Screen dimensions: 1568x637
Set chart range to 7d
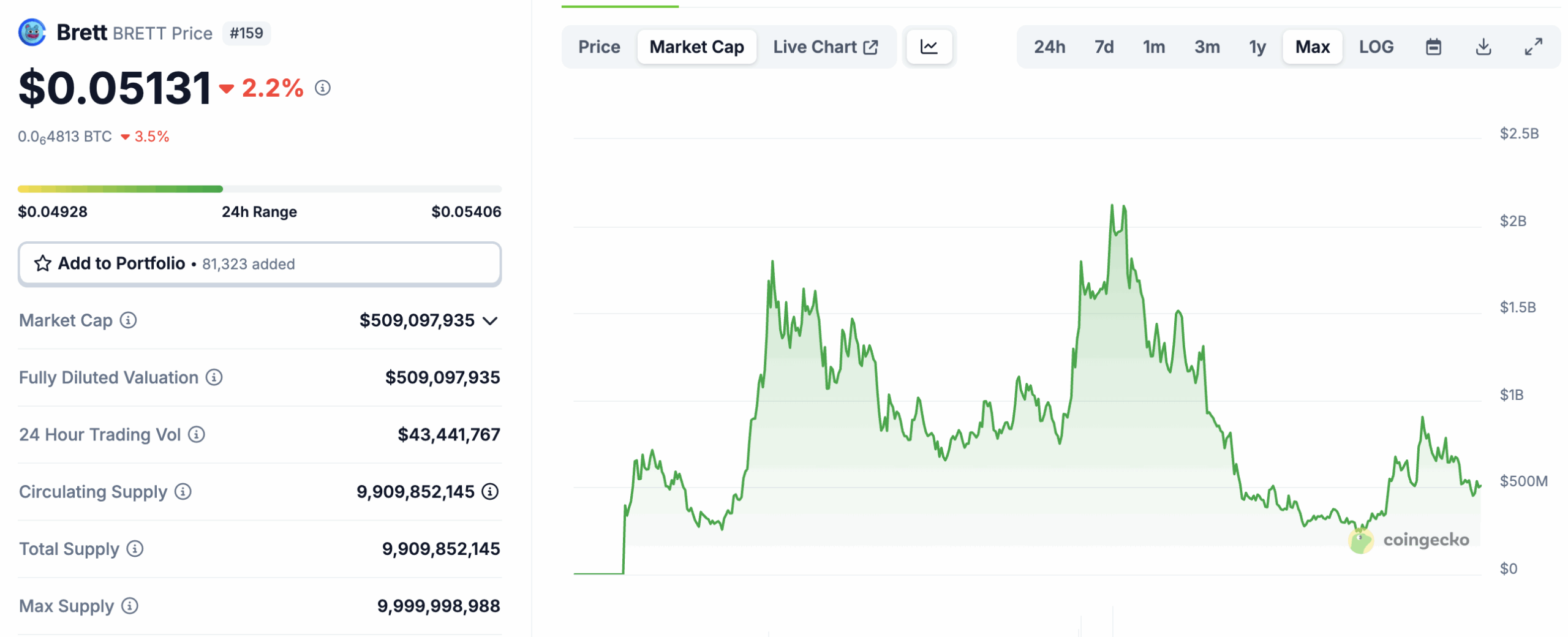pyautogui.click(x=1104, y=47)
